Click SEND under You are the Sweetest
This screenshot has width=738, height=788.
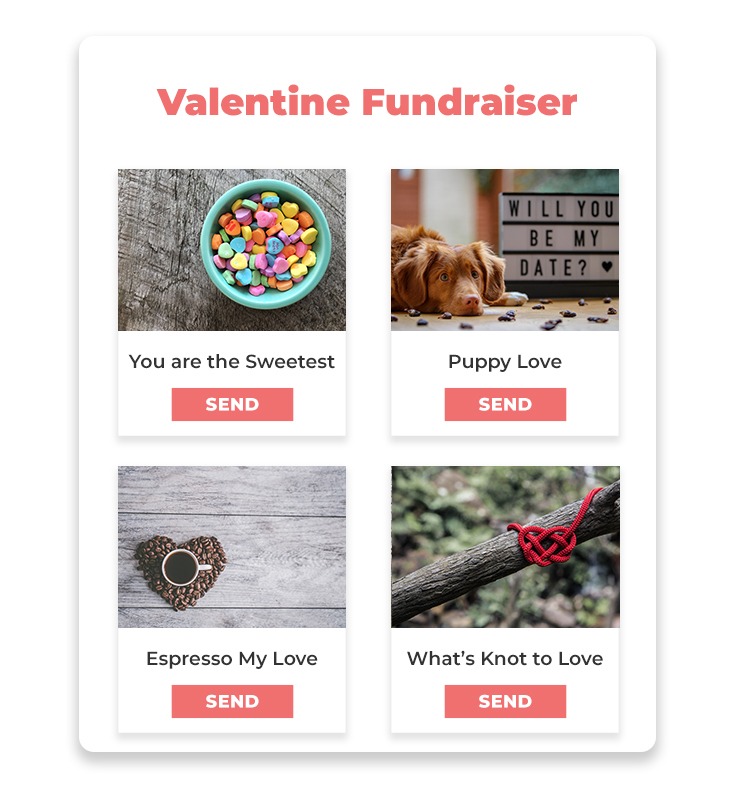click(x=232, y=404)
